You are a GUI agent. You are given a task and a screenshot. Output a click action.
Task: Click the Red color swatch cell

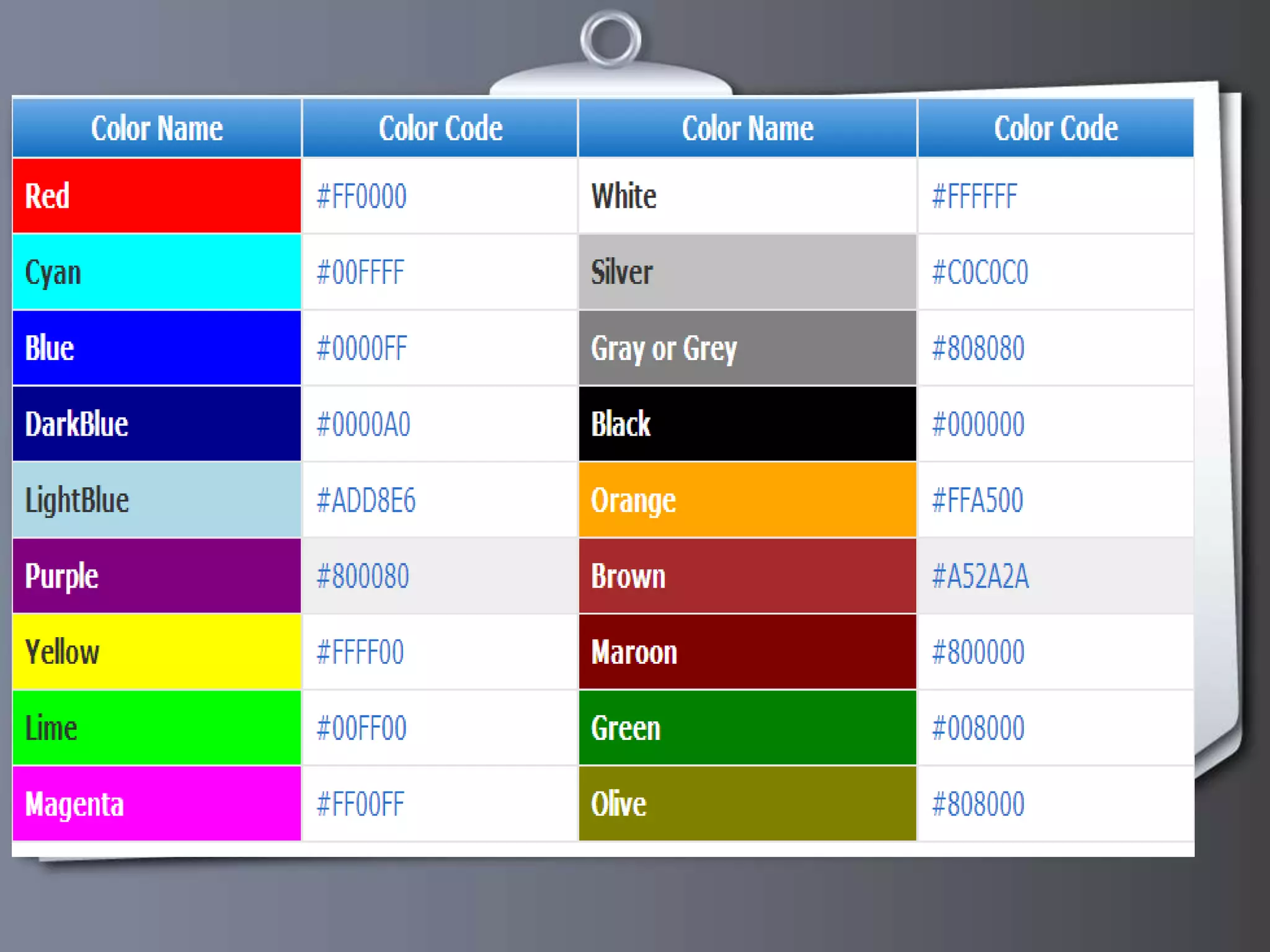click(156, 196)
